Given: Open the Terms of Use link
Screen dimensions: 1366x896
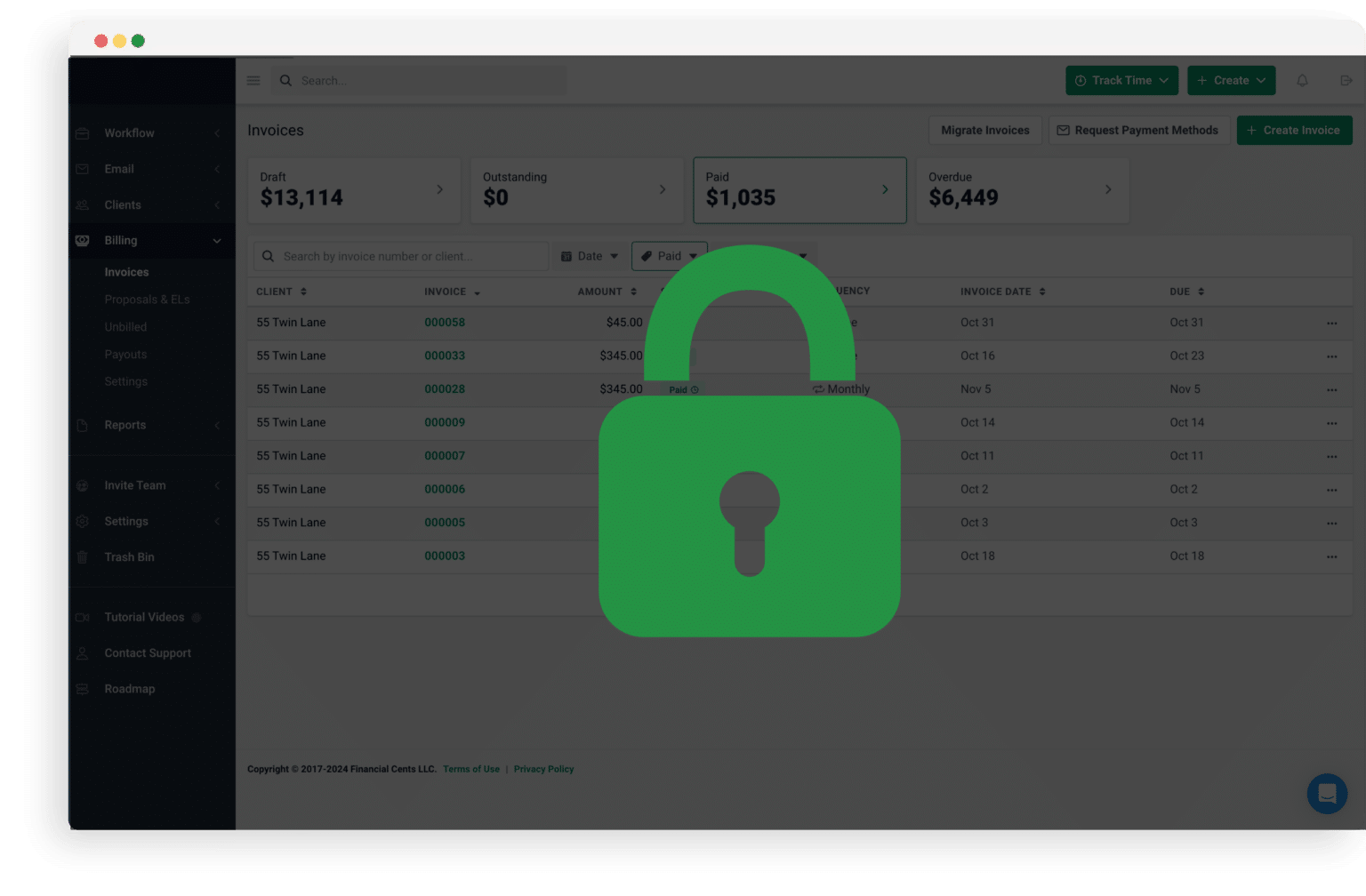Looking at the screenshot, I should (471, 770).
